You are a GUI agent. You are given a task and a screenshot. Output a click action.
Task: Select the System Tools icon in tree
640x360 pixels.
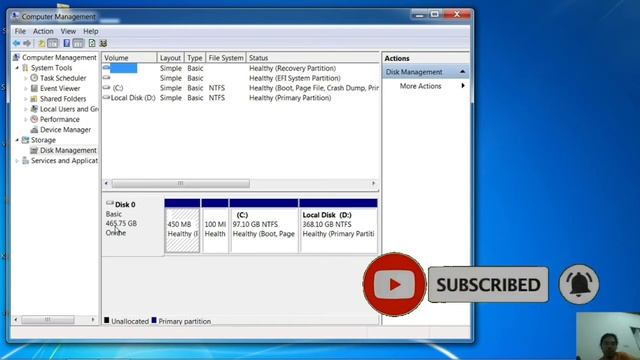point(25,68)
